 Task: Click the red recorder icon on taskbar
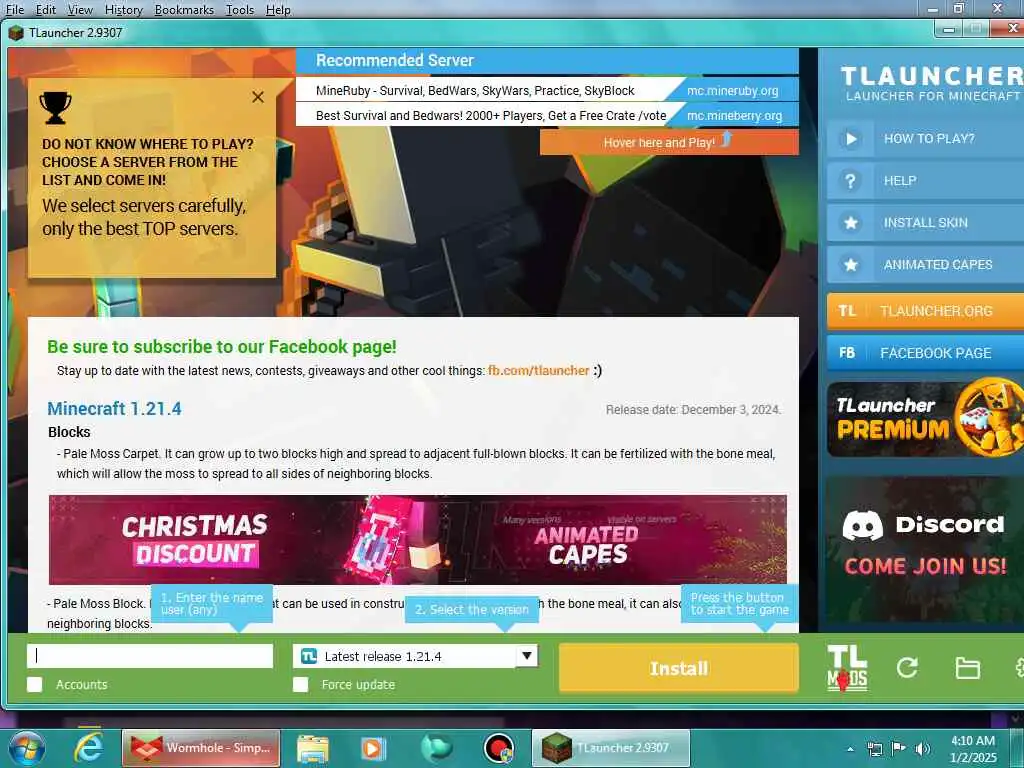click(x=499, y=748)
